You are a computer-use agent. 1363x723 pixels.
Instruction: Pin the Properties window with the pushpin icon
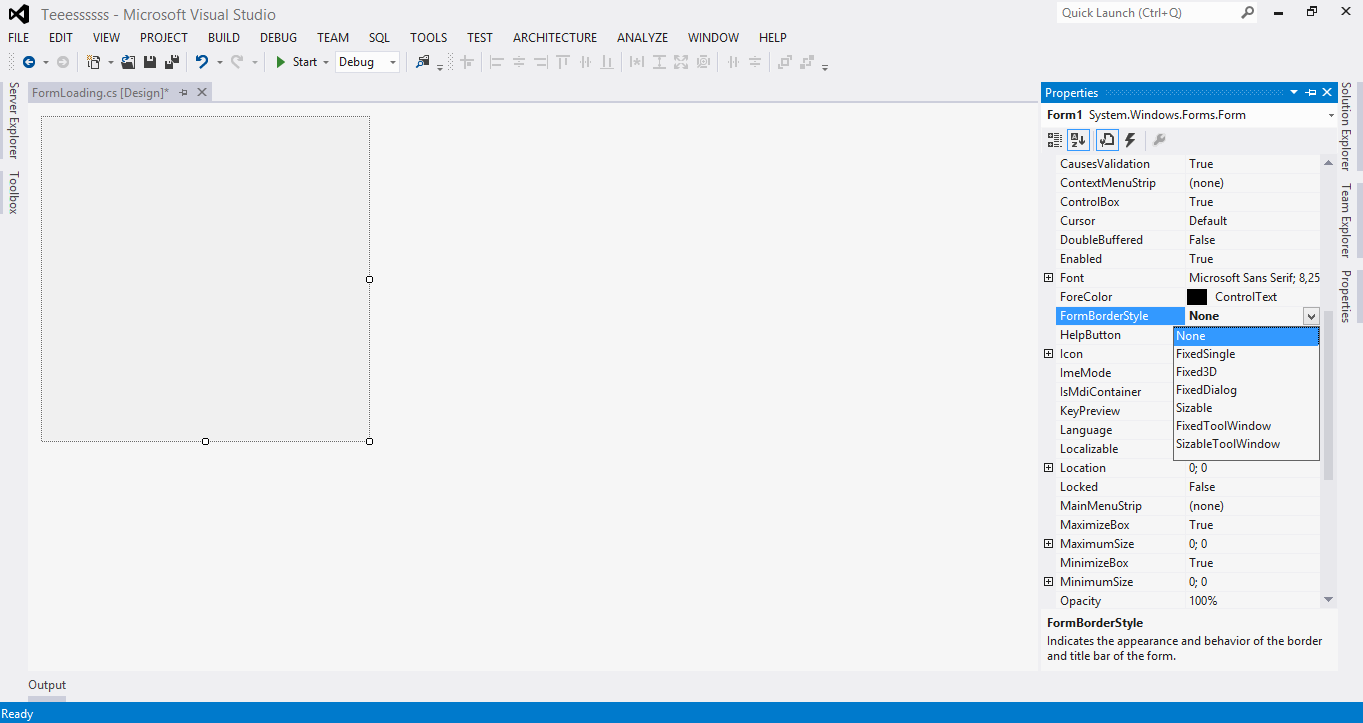pos(1310,92)
